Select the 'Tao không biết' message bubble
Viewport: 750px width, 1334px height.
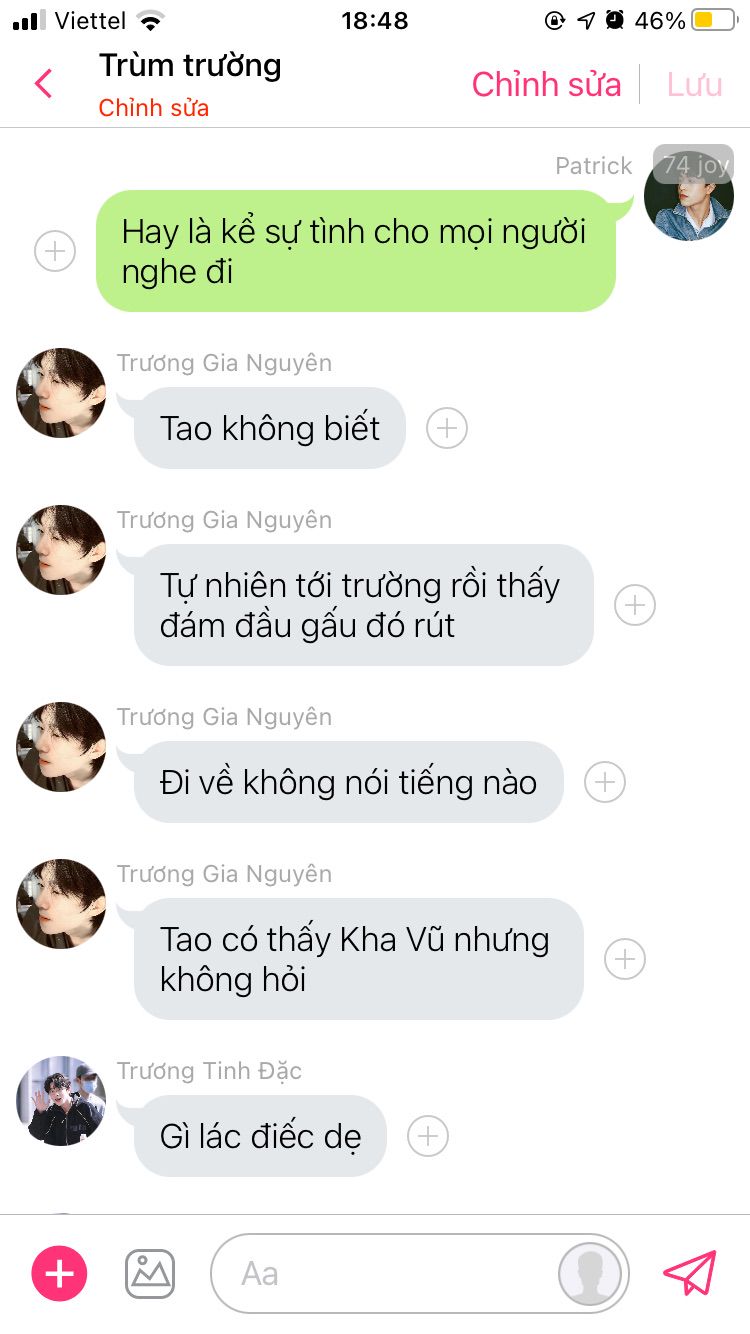(x=270, y=428)
